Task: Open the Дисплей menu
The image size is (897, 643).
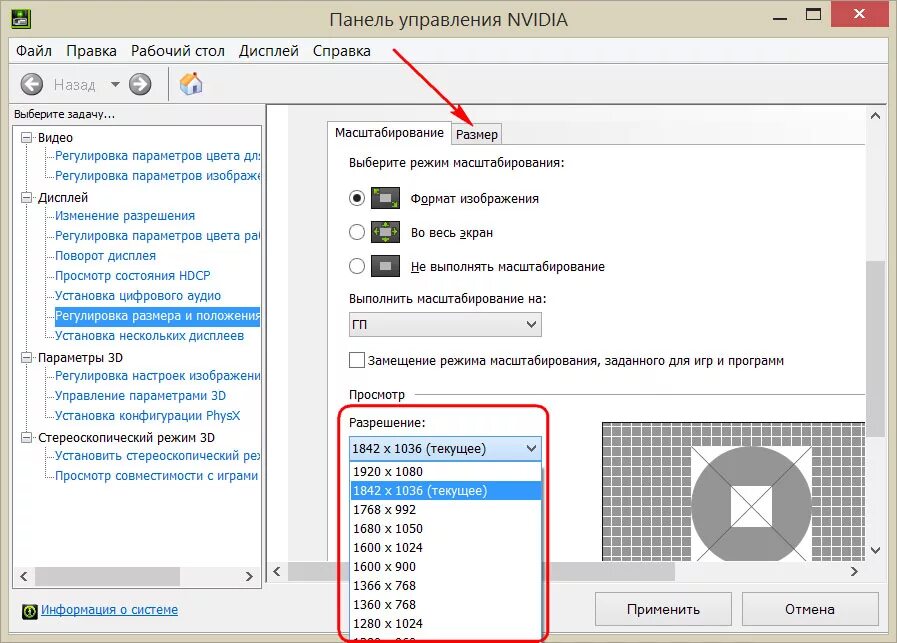Action: pyautogui.click(x=269, y=51)
